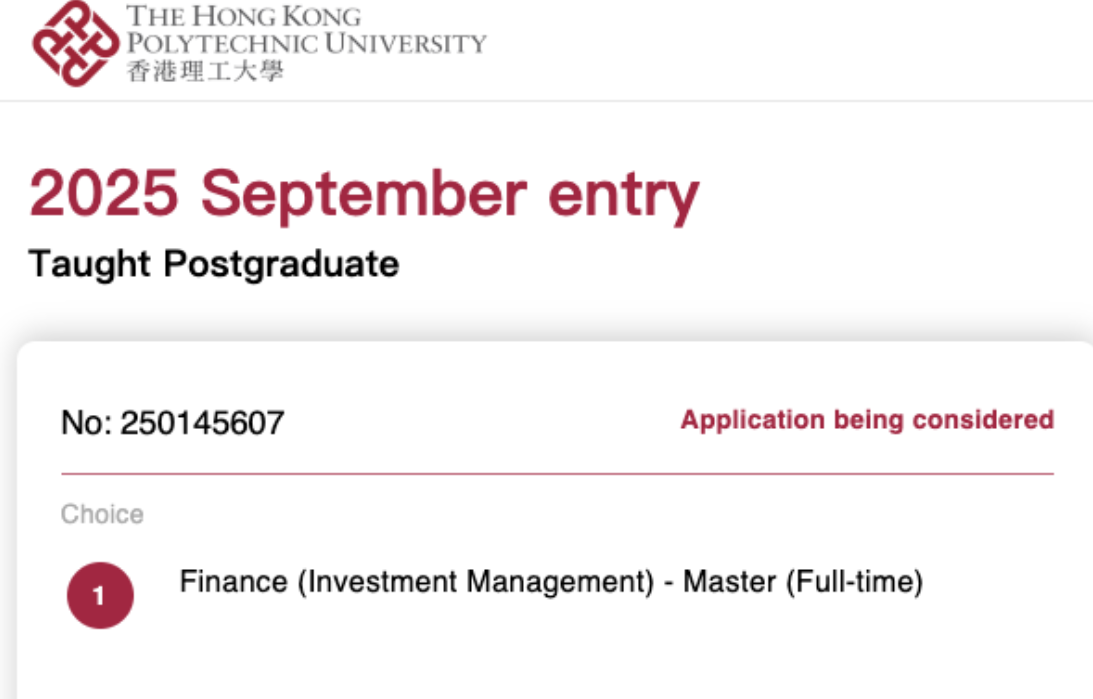Click "(Full-time)" in the programme name
The image size is (1093, 699).
(x=855, y=581)
